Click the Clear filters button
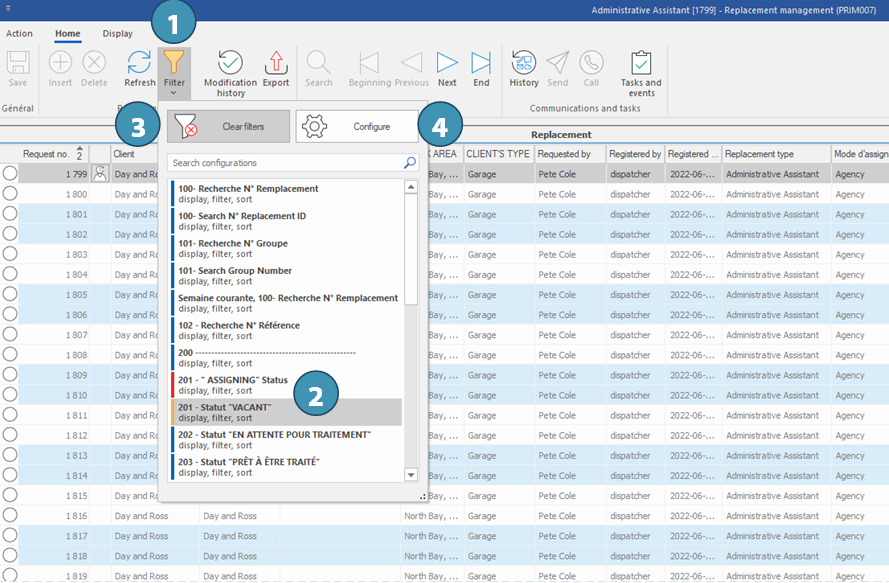Viewport: 889px width, 583px height. click(228, 127)
